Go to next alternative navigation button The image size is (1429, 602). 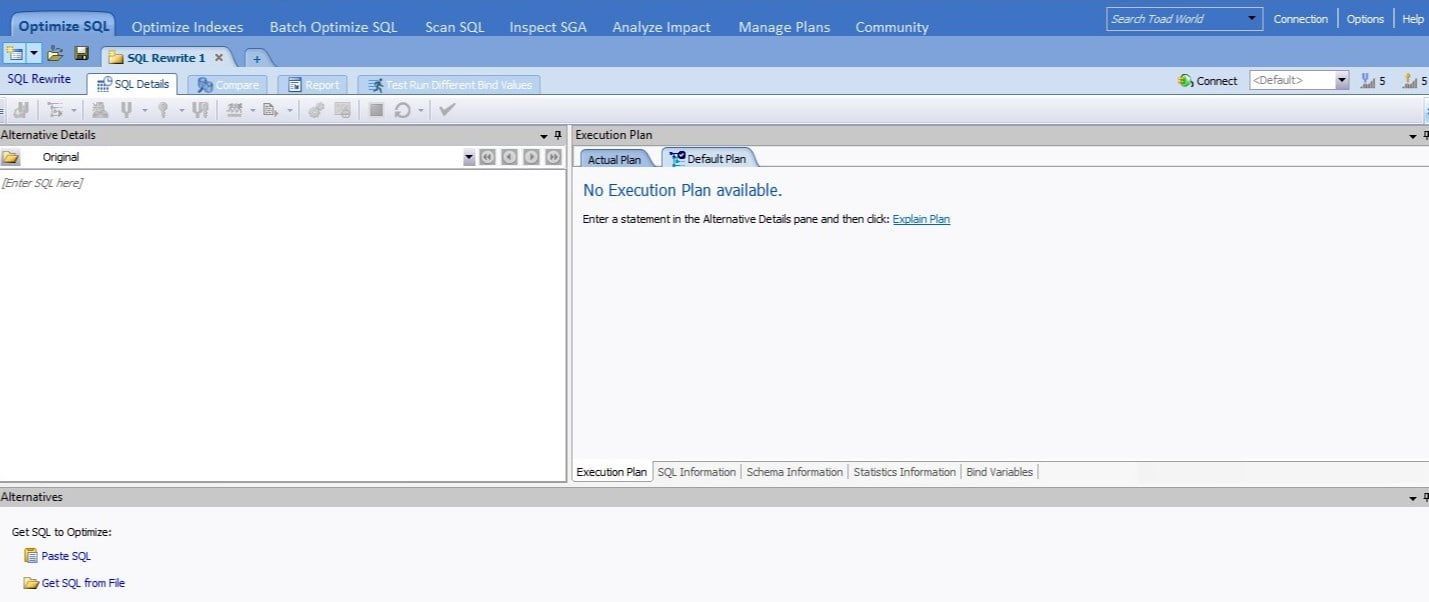(531, 157)
